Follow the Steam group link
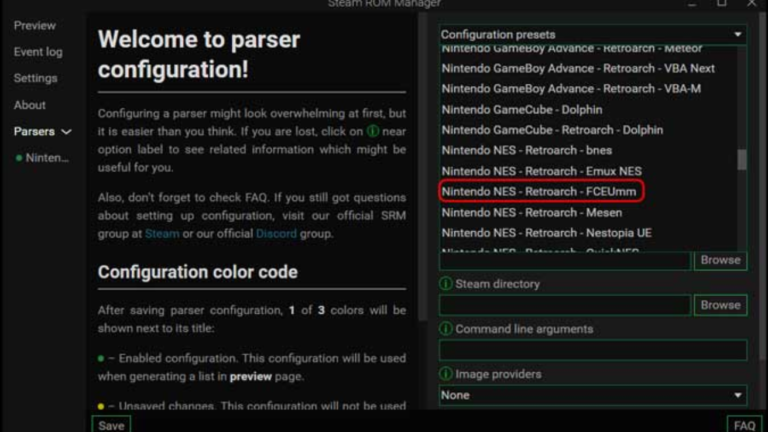Screen dimensions: 768x432 (x=162, y=234)
